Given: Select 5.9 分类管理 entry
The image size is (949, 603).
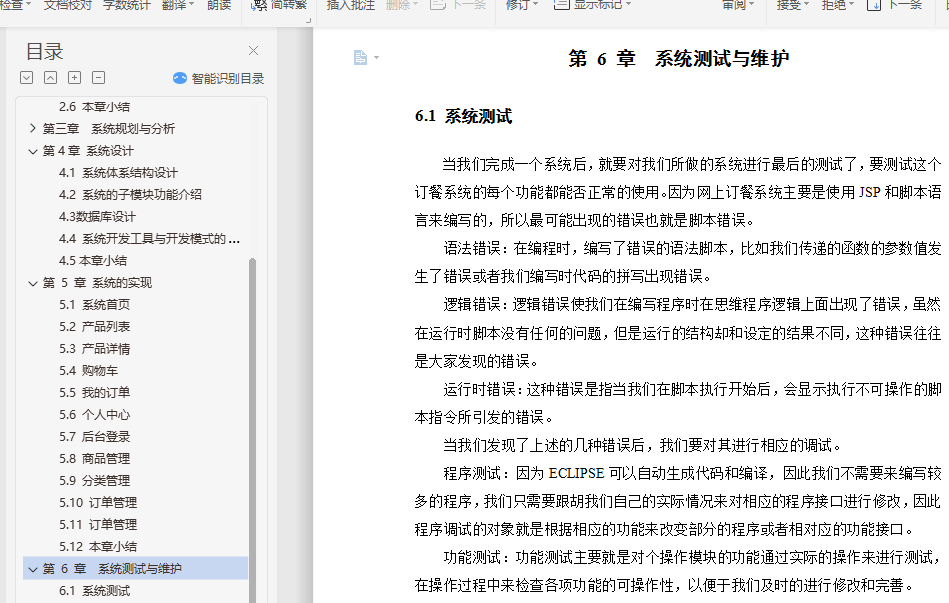Looking at the screenshot, I should (94, 481).
